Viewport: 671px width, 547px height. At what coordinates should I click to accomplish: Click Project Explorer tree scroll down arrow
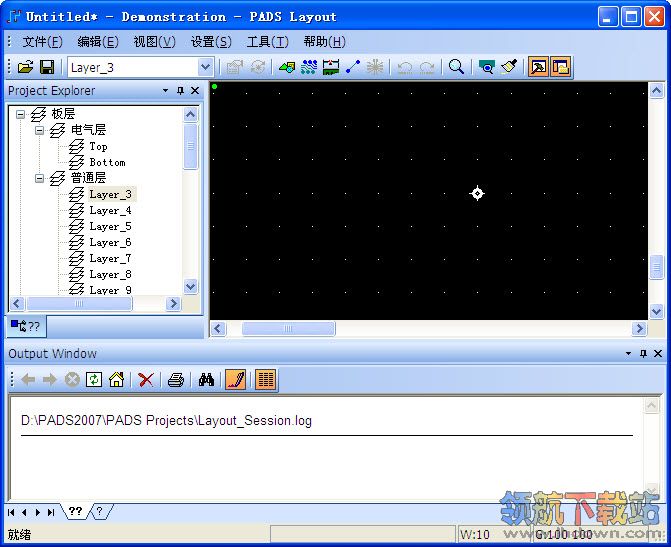click(x=190, y=286)
